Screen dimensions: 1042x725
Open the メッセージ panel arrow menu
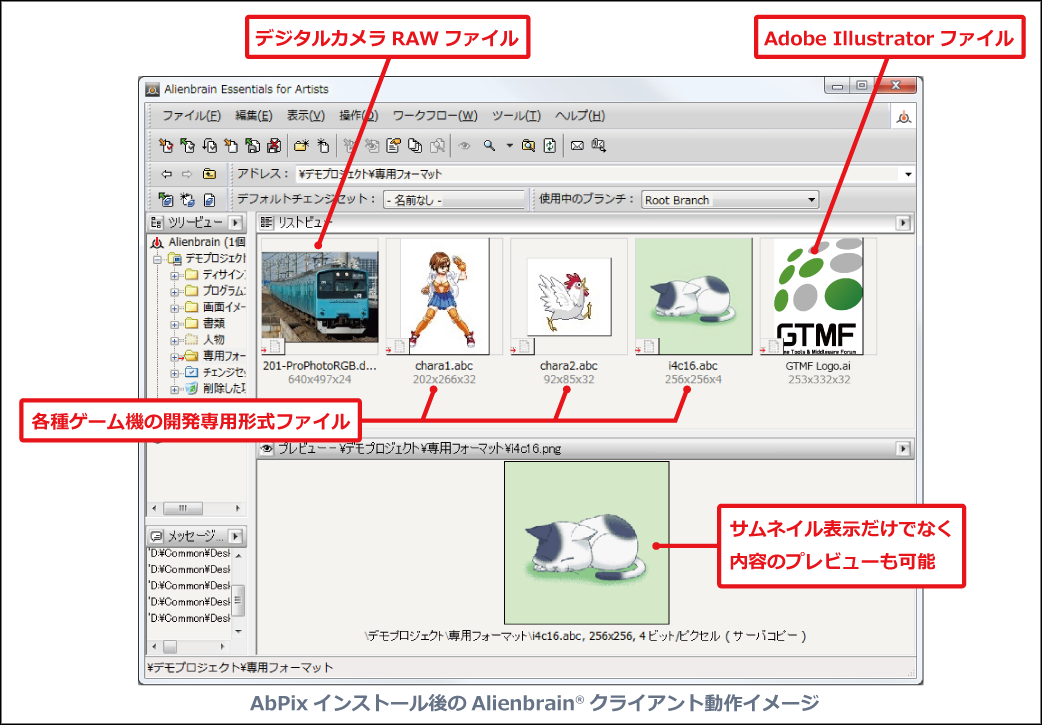coord(236,536)
